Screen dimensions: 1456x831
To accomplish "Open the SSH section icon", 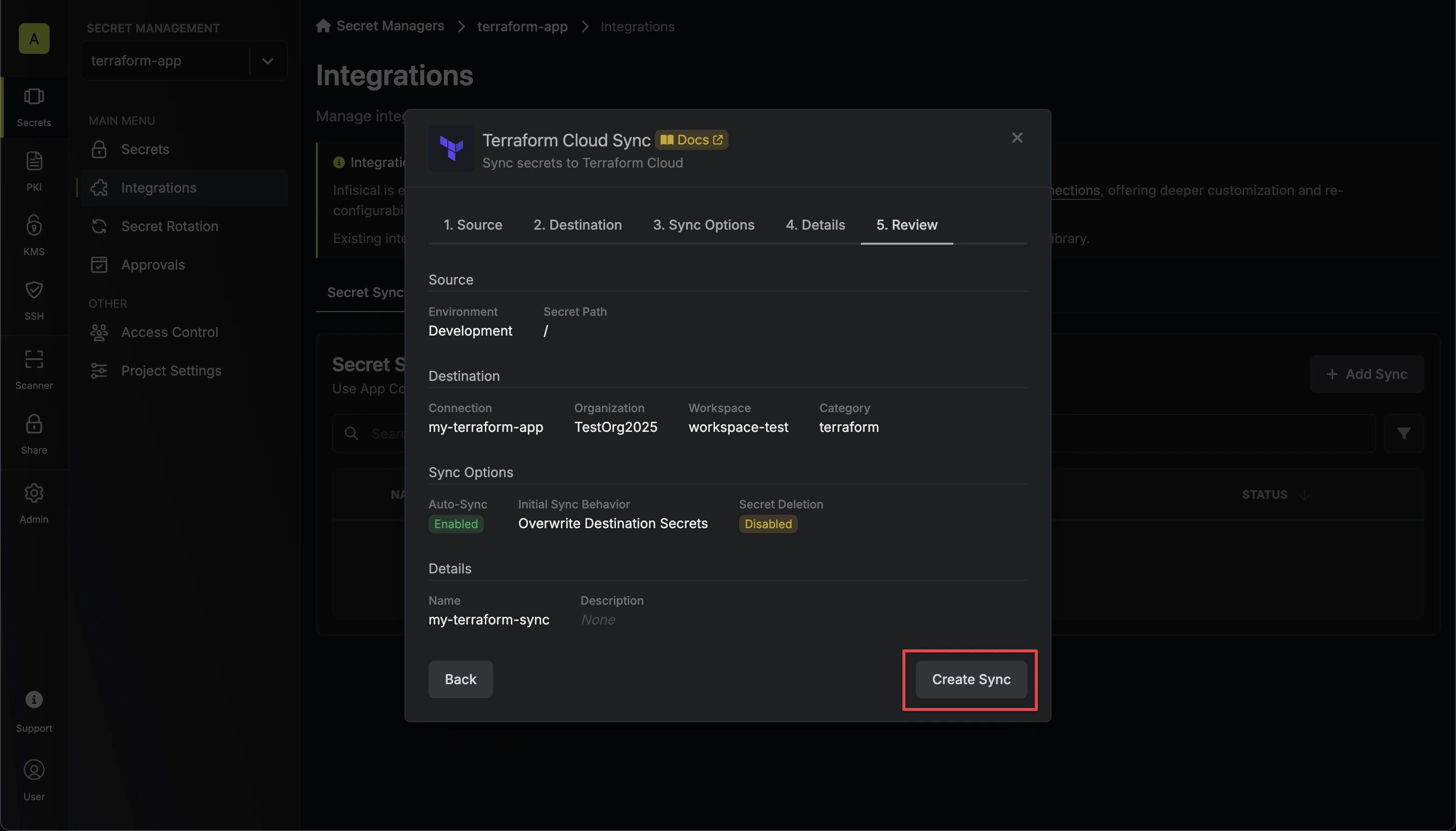I will pyautogui.click(x=34, y=299).
